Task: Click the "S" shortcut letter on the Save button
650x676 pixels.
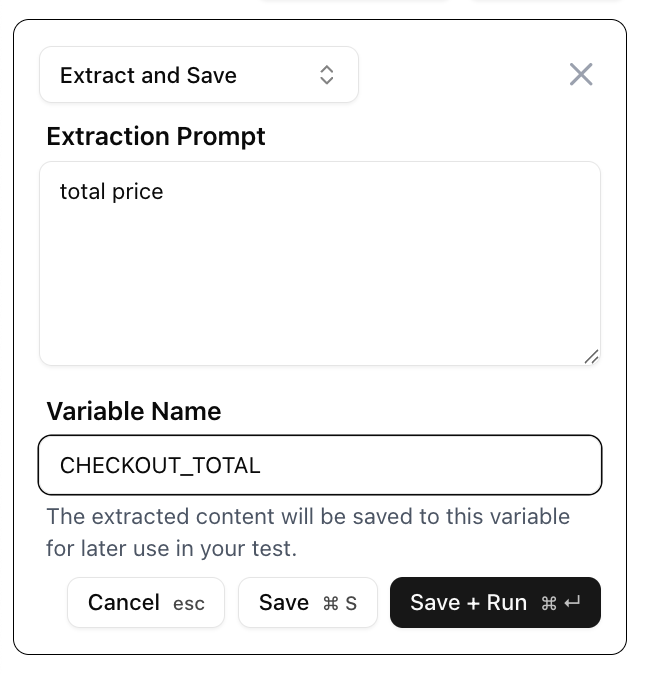Action: tap(351, 603)
